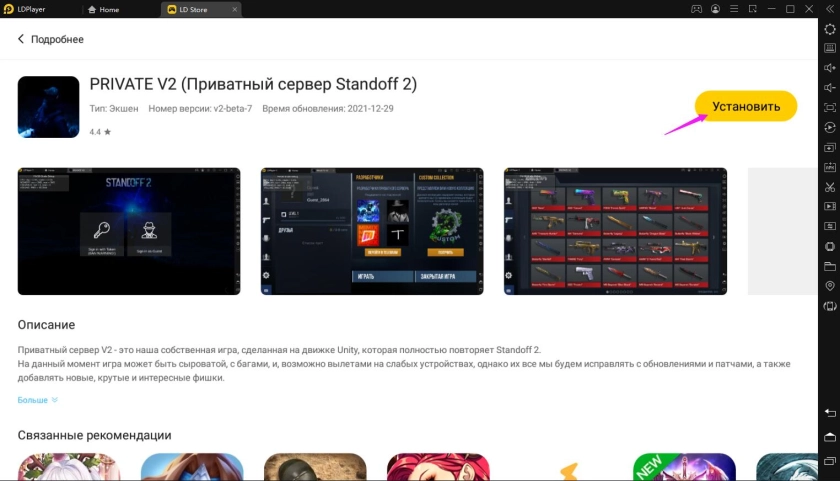
Task: Click the mini-window icon in title bar
Action: point(753,9)
